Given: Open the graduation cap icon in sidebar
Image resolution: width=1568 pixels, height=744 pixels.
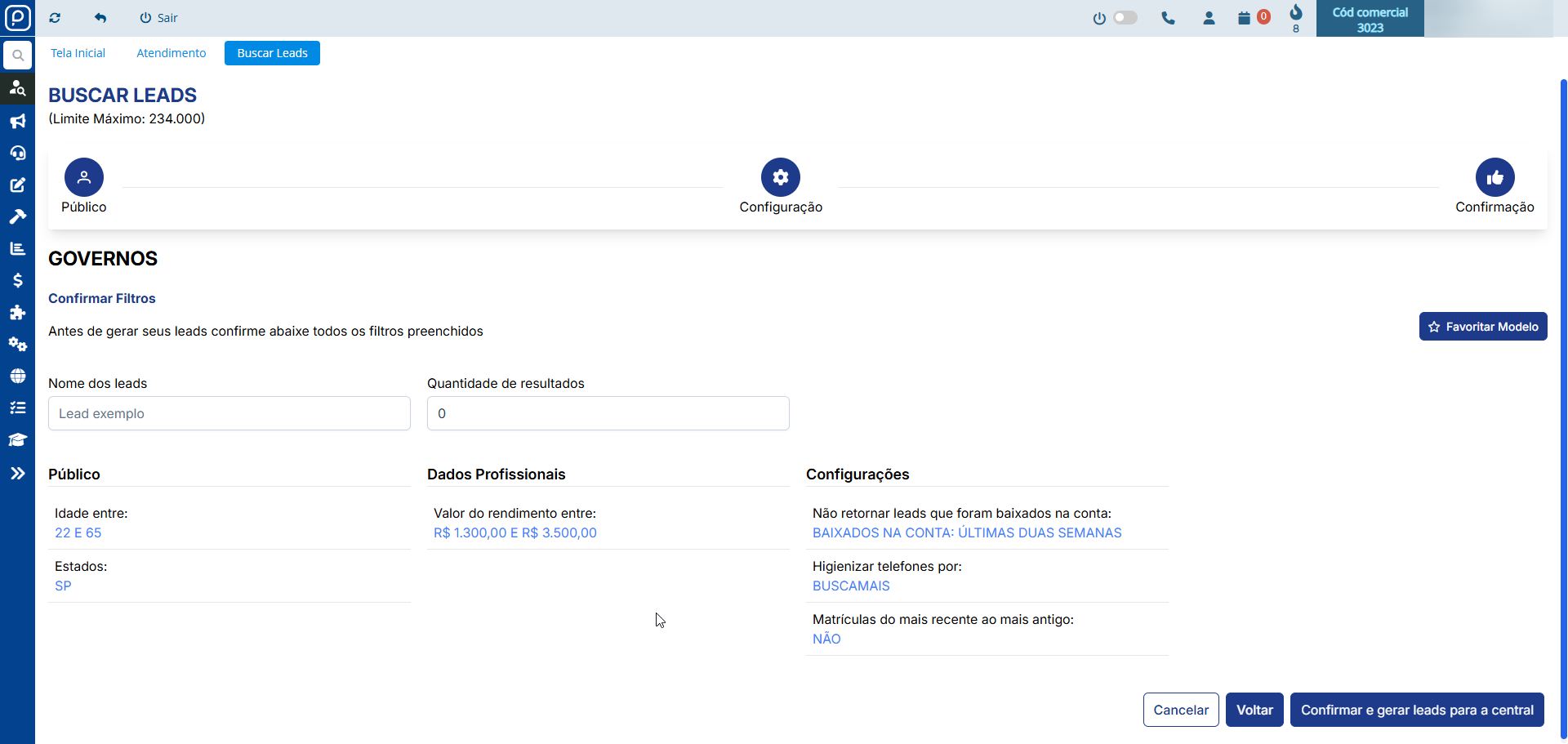Looking at the screenshot, I should (x=17, y=440).
